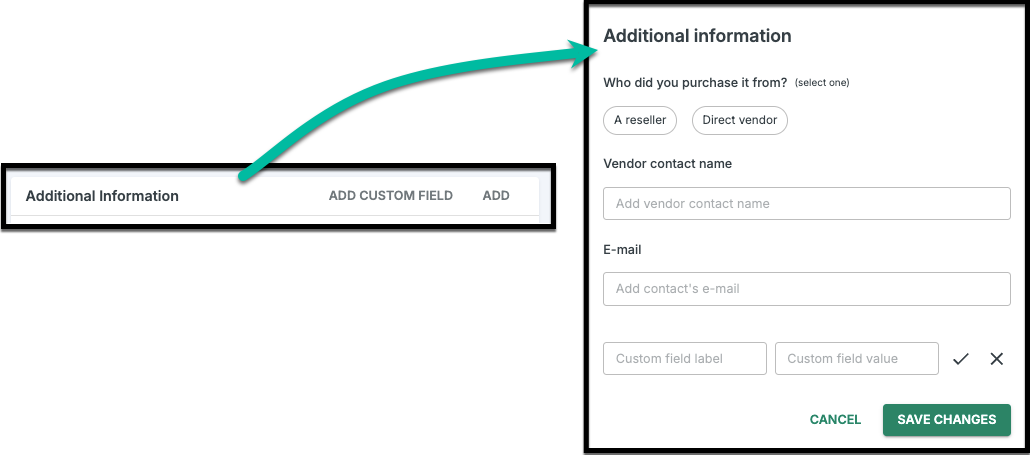
Task: Choose the "Direct vendor" option
Action: [740, 120]
